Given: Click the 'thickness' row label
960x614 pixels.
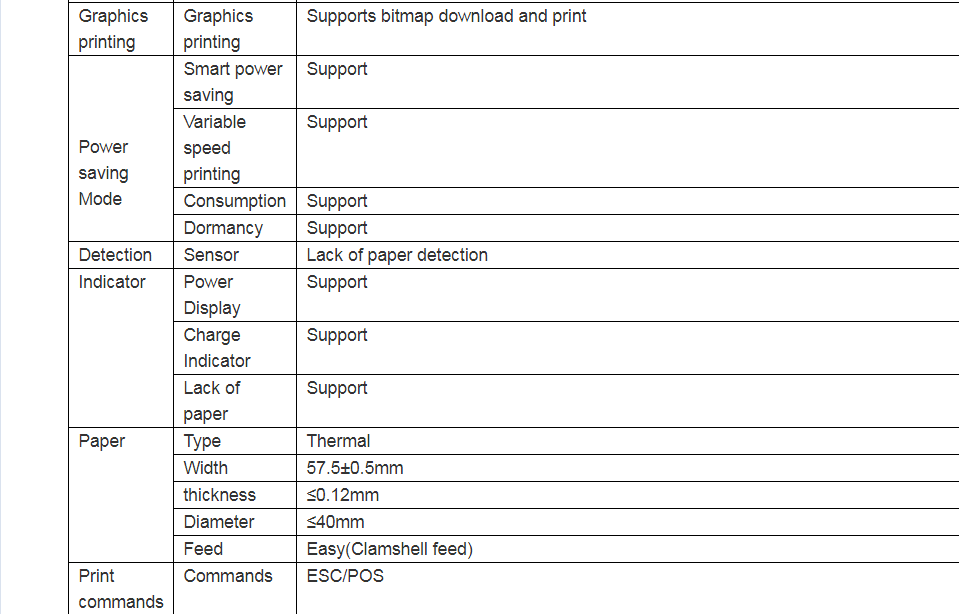Looking at the screenshot, I should [219, 495].
